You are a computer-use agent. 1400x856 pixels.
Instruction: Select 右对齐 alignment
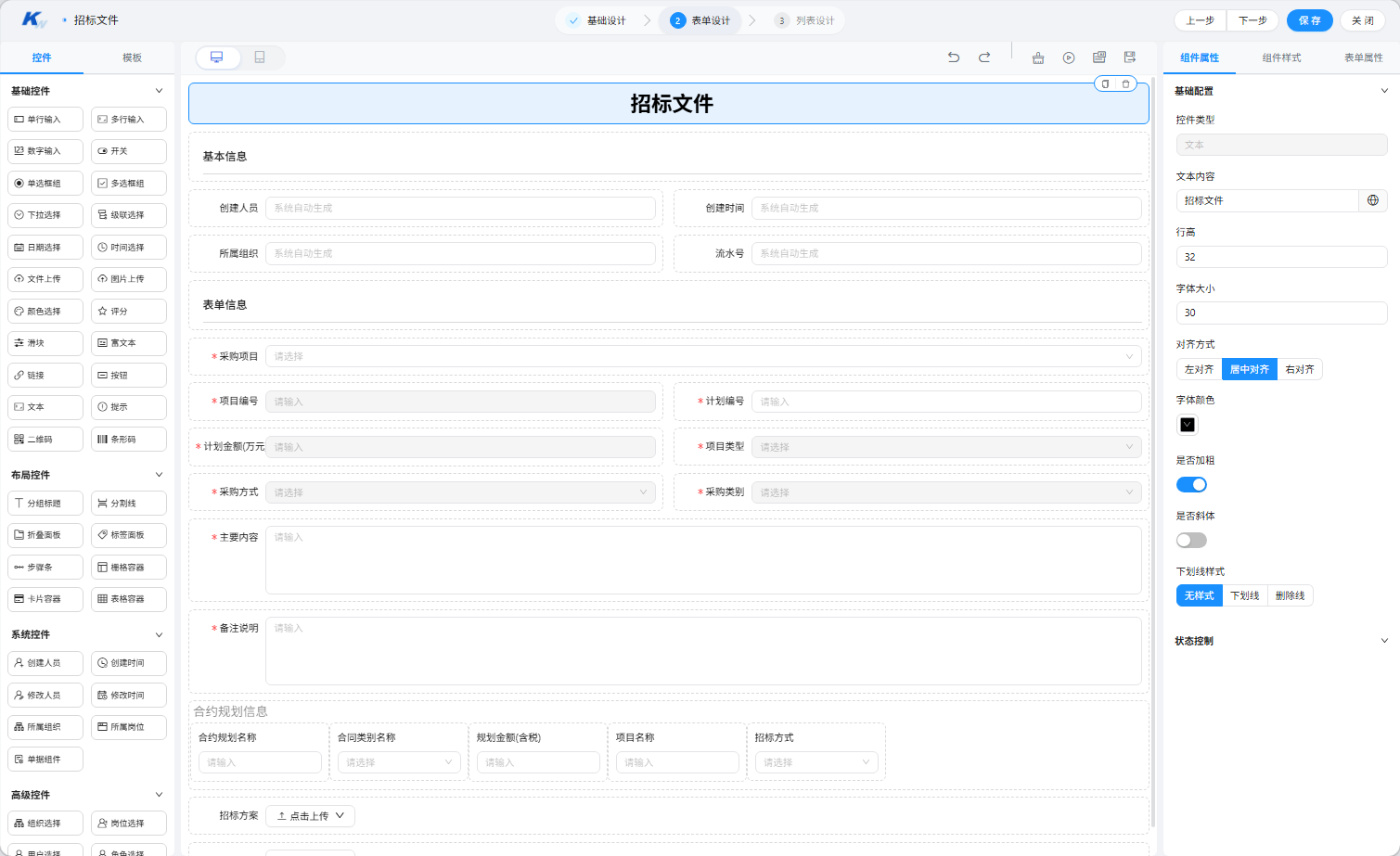point(1300,369)
